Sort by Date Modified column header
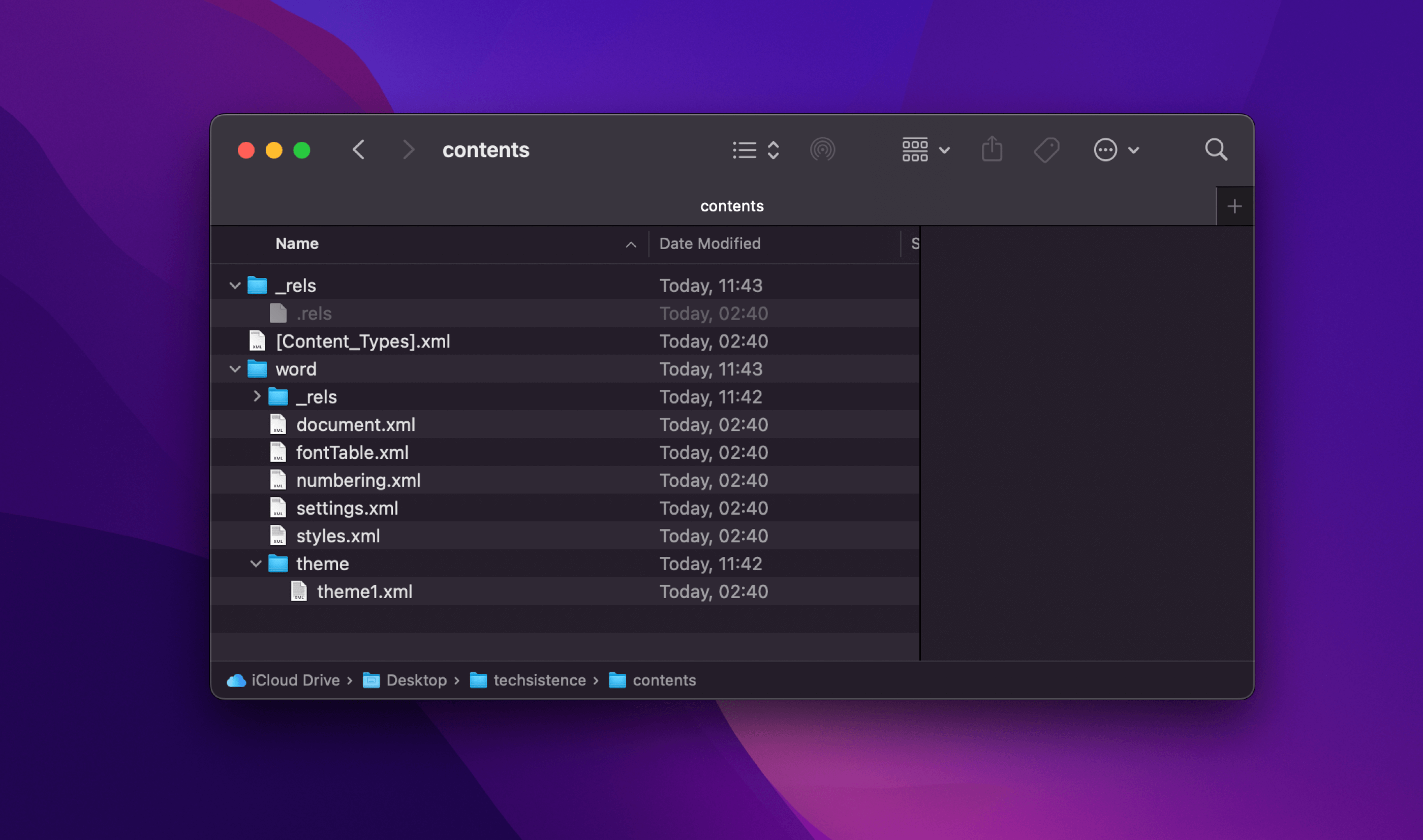 710,244
